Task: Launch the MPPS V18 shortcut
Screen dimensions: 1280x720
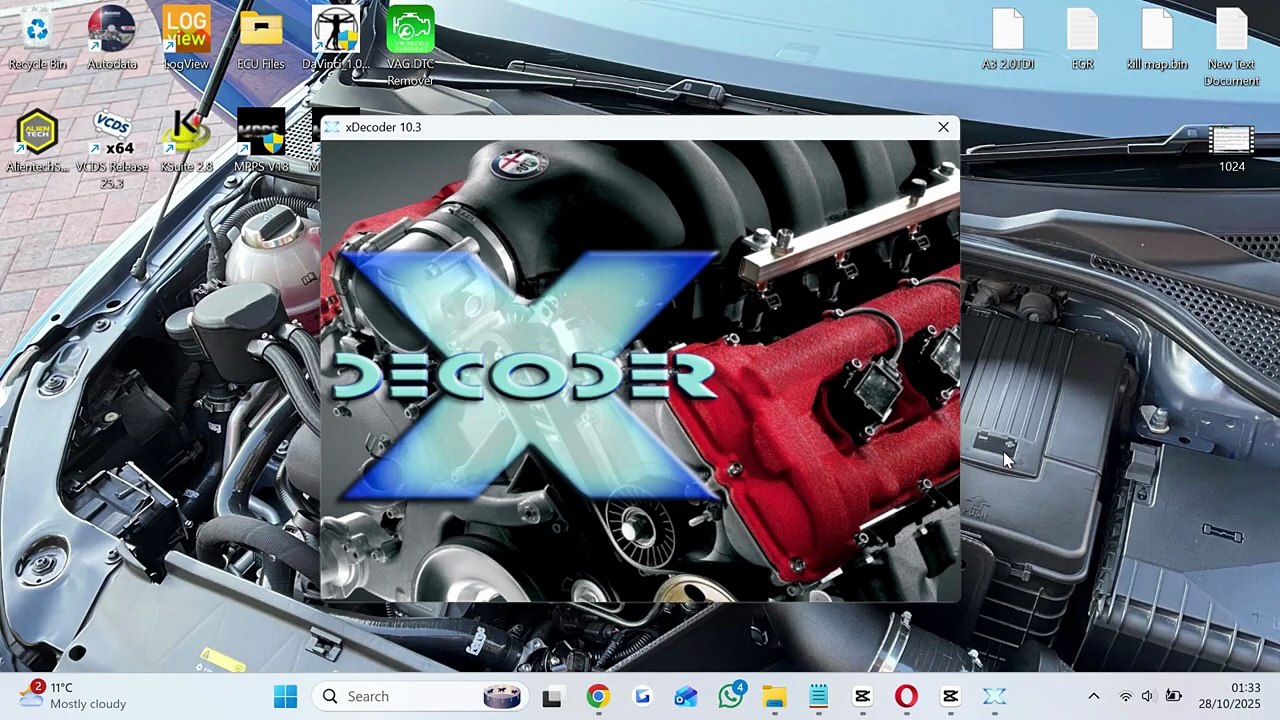Action: (x=261, y=141)
